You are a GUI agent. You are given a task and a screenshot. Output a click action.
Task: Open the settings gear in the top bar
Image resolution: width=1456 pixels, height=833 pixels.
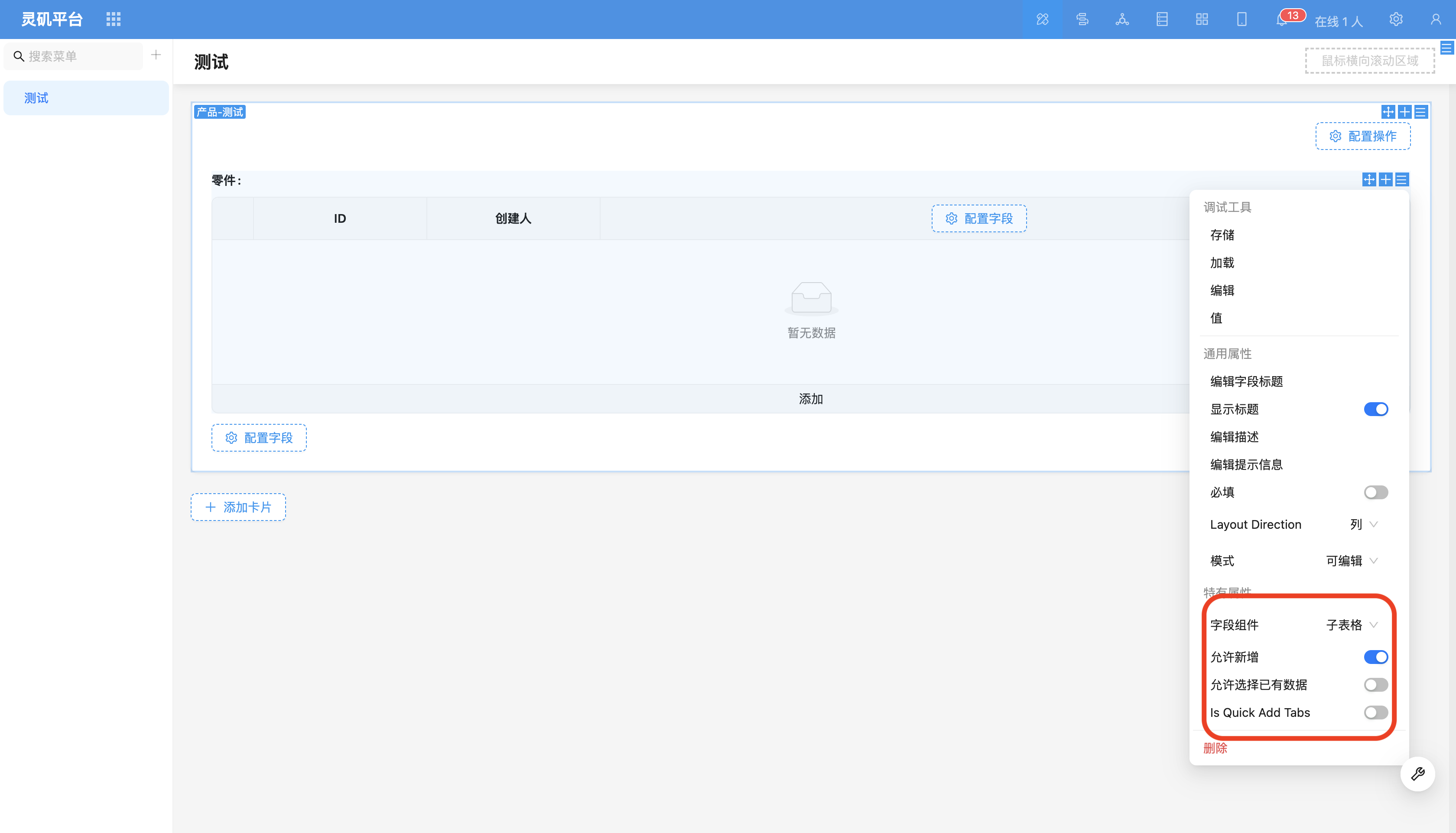click(x=1396, y=20)
